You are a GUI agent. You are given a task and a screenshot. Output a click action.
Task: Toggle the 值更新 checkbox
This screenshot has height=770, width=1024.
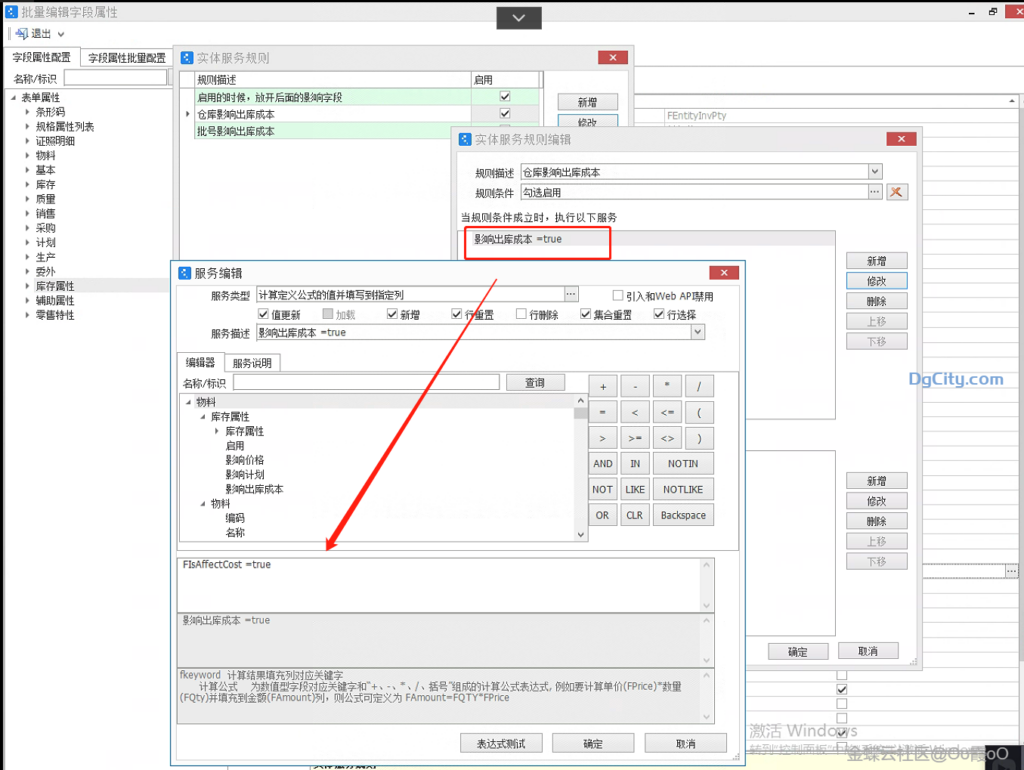pyautogui.click(x=264, y=314)
